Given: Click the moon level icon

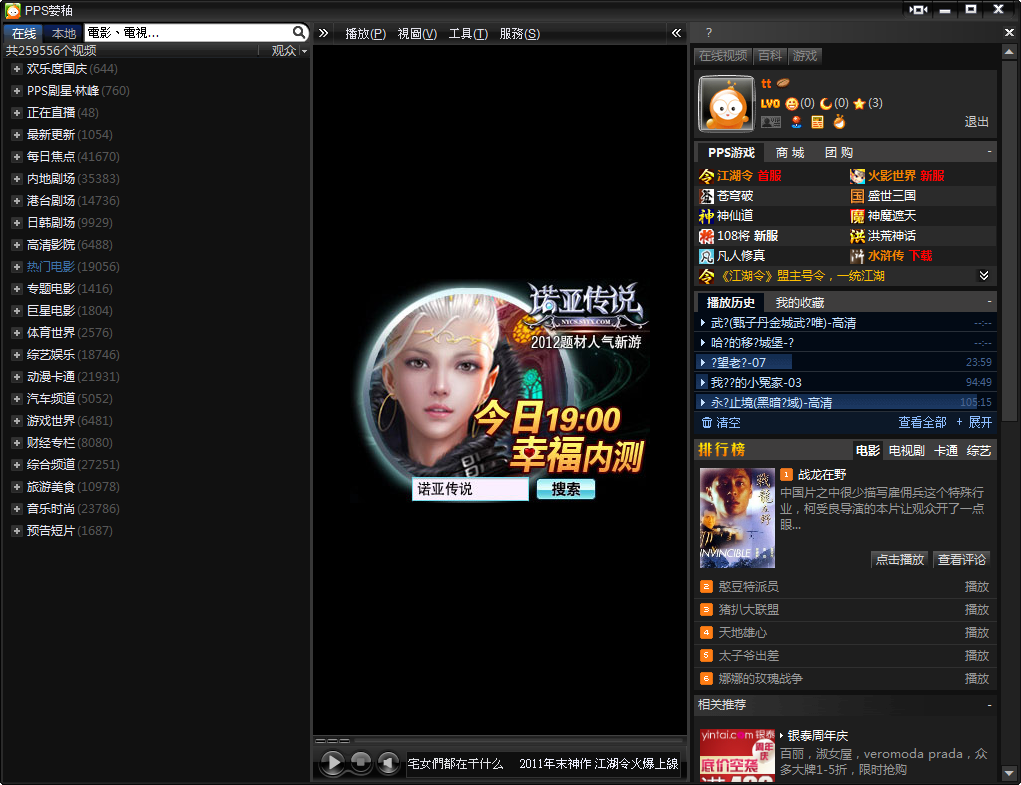Looking at the screenshot, I should pos(826,103).
